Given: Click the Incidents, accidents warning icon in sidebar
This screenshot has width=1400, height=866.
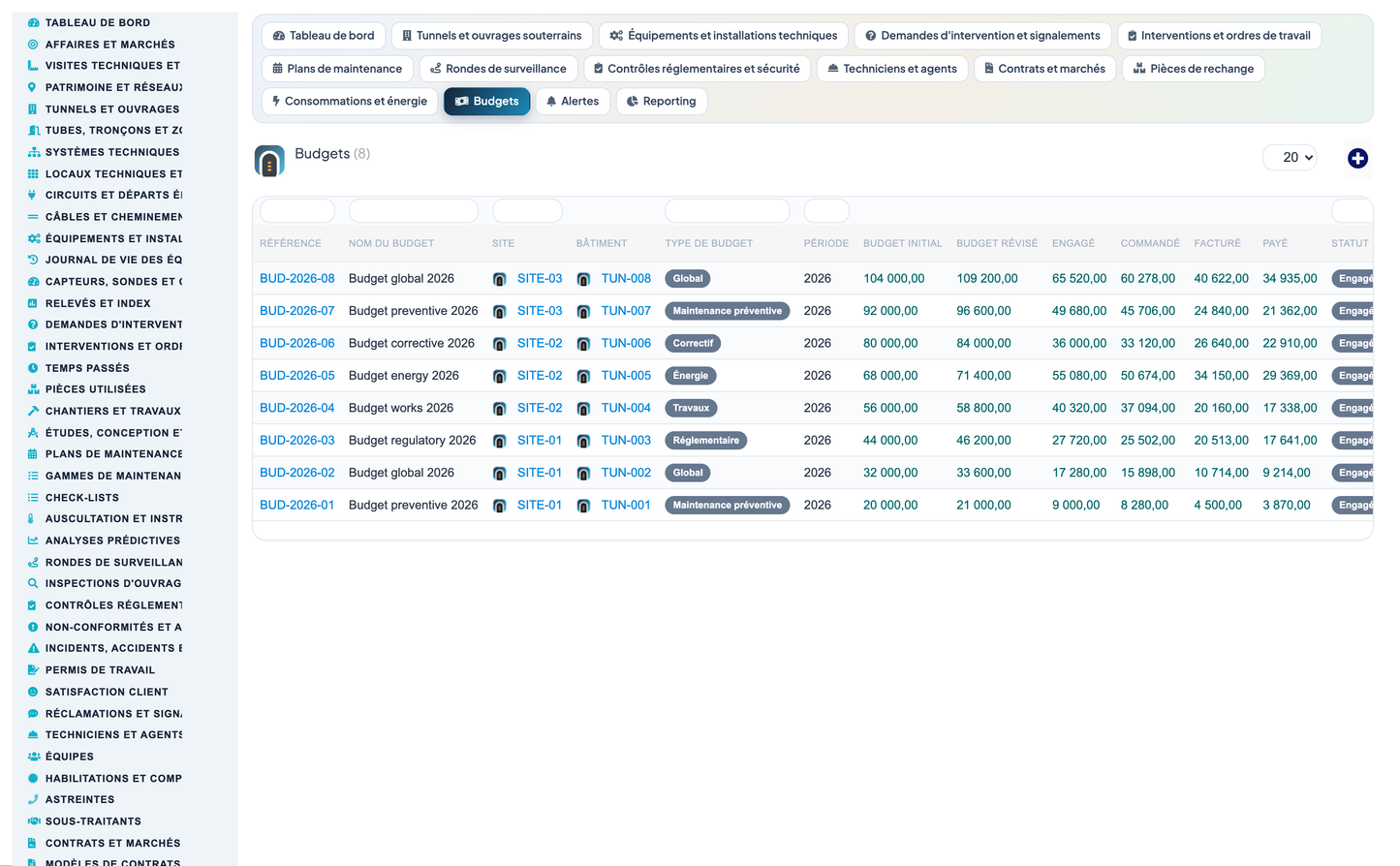Looking at the screenshot, I should coord(33,648).
